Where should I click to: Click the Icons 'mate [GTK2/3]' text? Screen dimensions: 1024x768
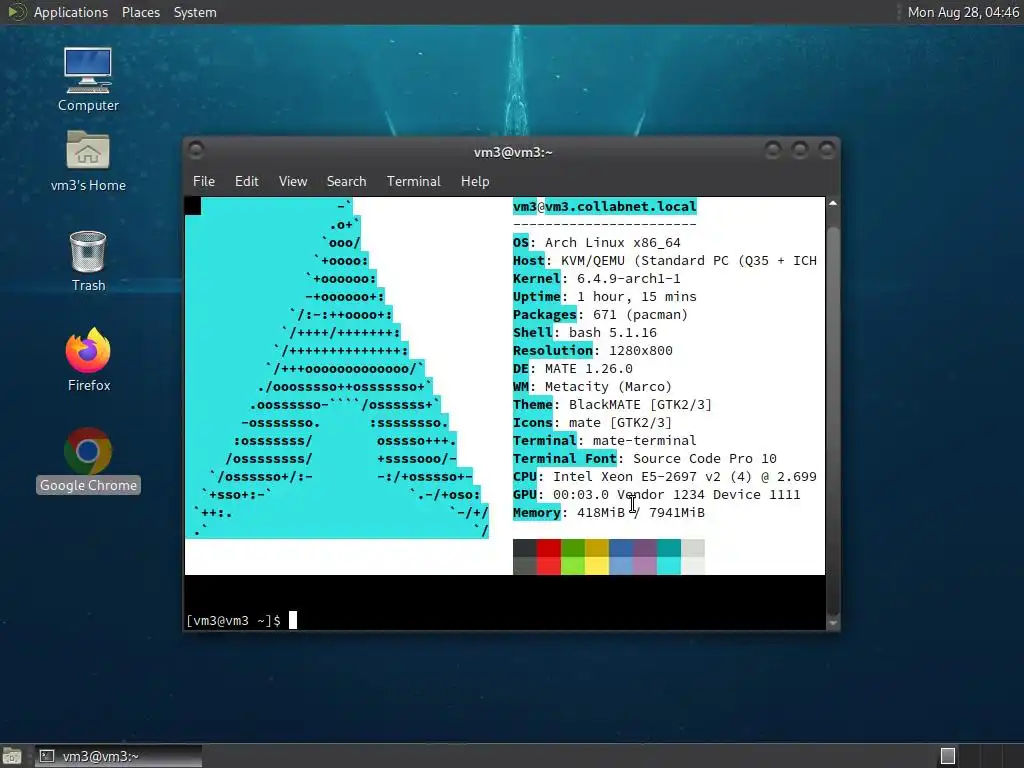[x=620, y=423]
